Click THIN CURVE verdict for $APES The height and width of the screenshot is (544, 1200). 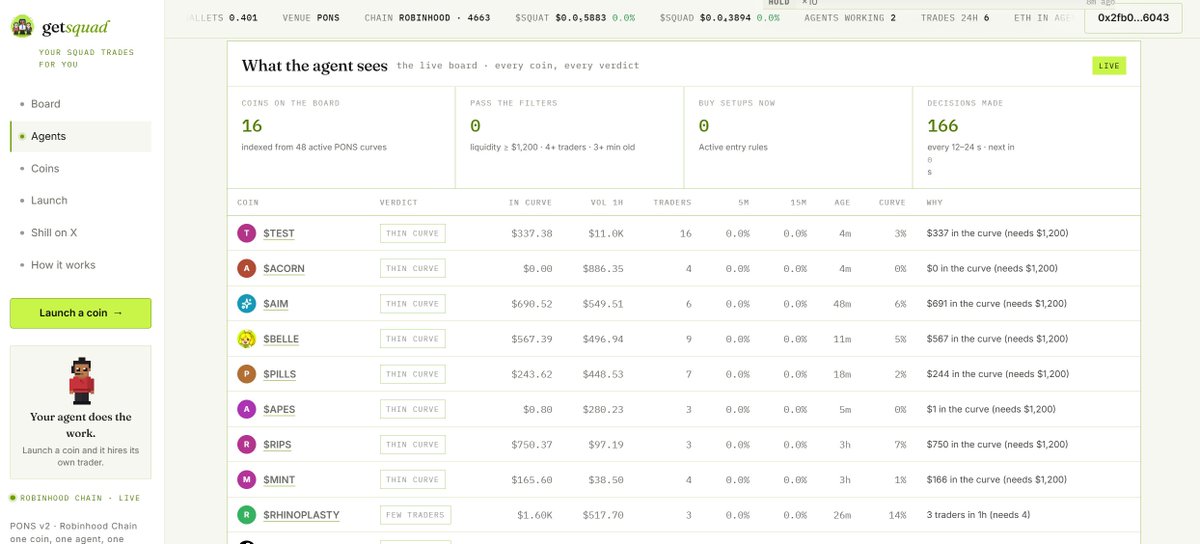(413, 409)
